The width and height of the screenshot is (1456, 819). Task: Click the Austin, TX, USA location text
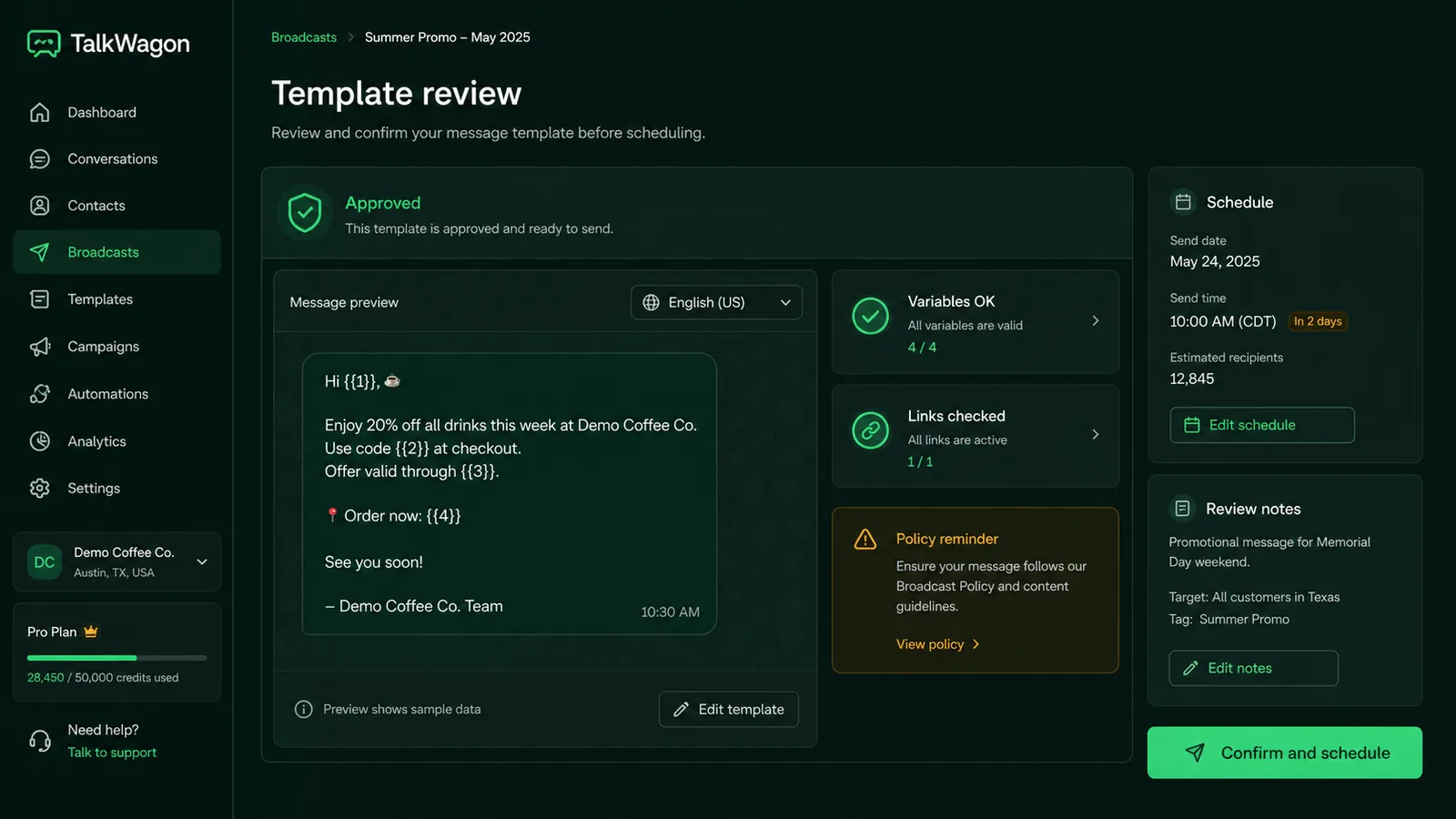point(114,572)
